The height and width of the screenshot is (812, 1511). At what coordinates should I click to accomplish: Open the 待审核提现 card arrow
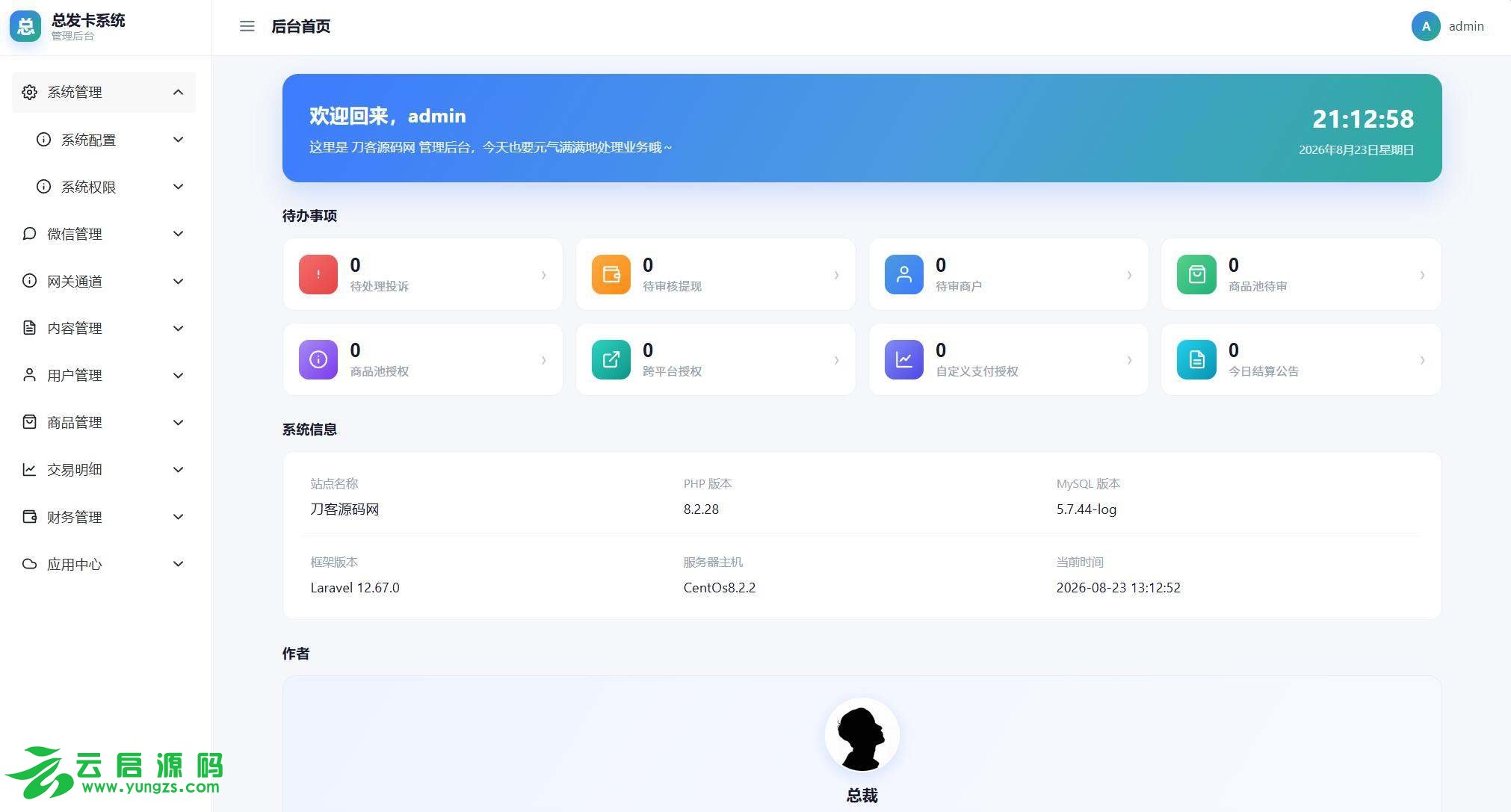836,275
